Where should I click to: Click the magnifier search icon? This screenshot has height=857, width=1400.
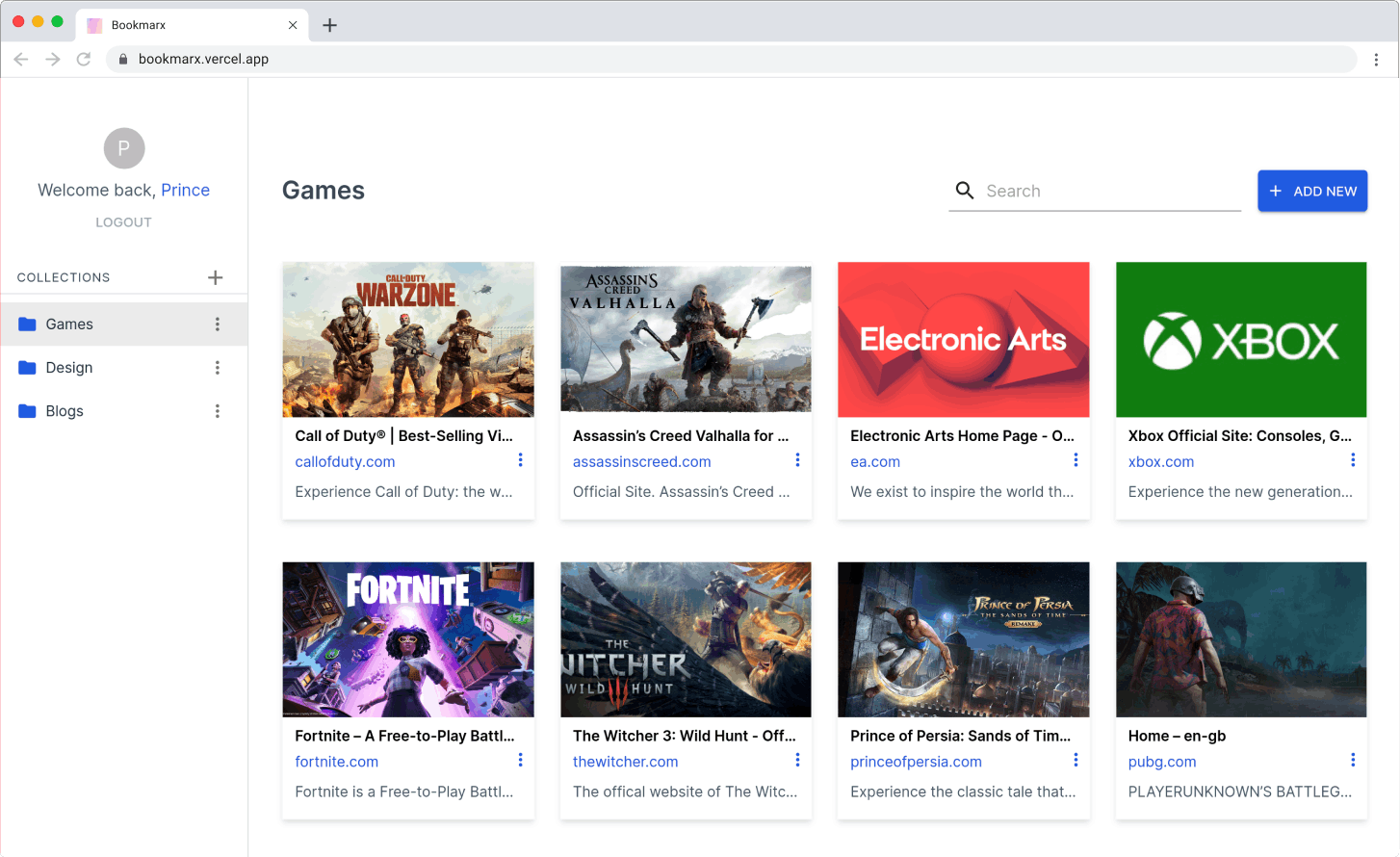point(964,191)
